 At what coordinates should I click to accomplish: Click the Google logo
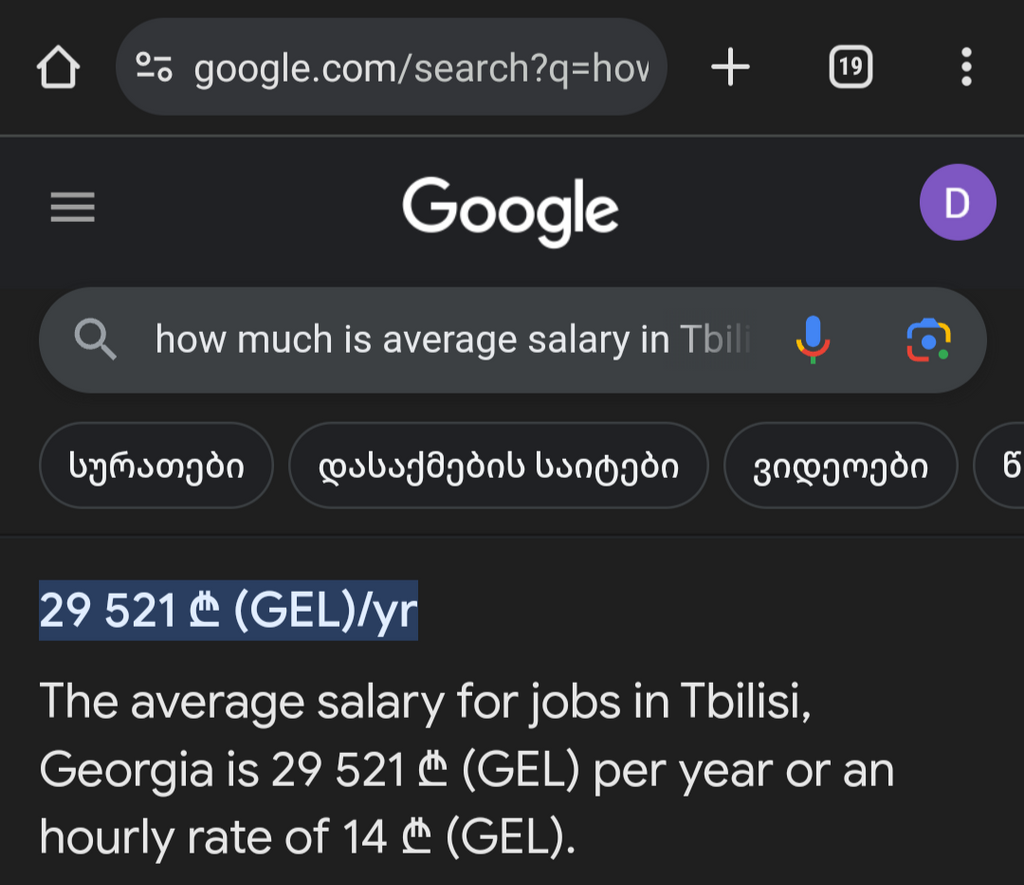tap(510, 210)
